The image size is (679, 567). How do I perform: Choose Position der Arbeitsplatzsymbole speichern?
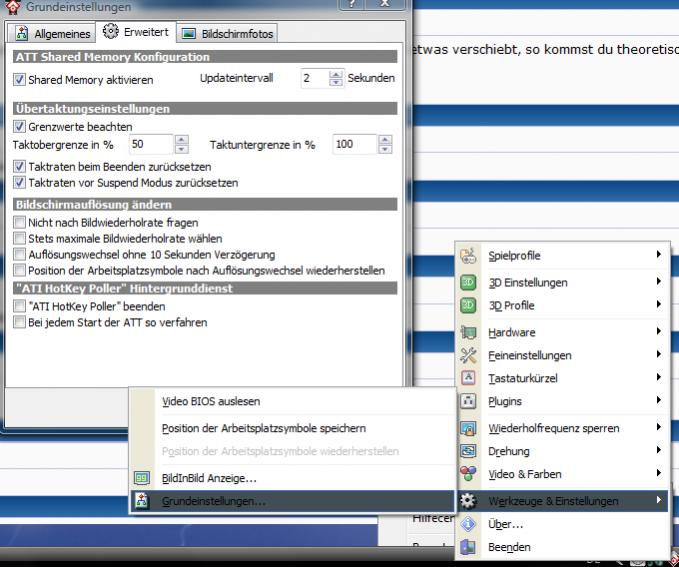tap(292, 428)
